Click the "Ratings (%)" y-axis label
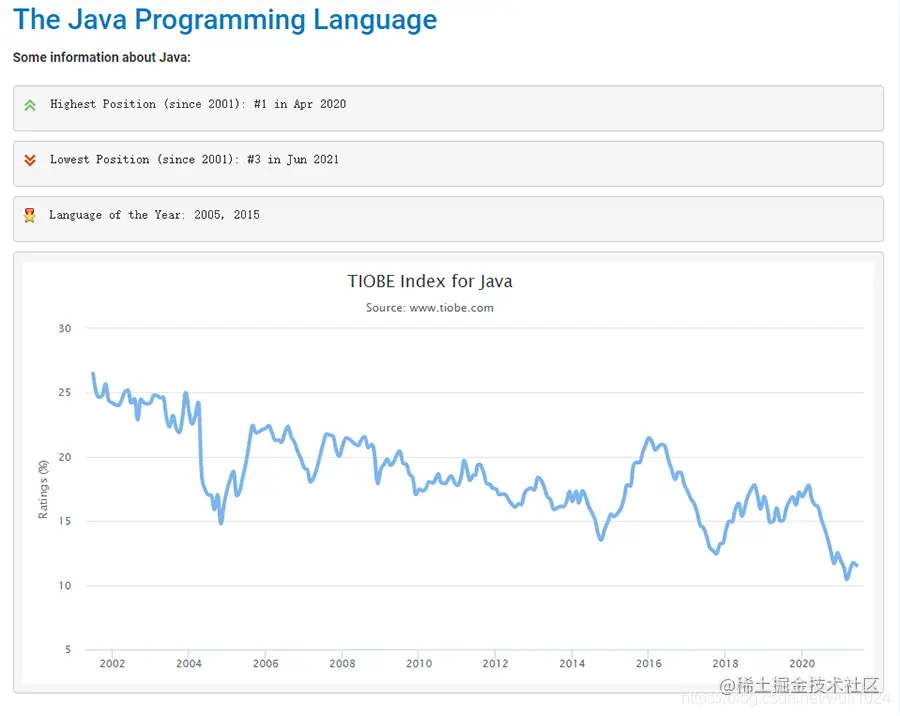This screenshot has height=716, width=900. pos(43,489)
